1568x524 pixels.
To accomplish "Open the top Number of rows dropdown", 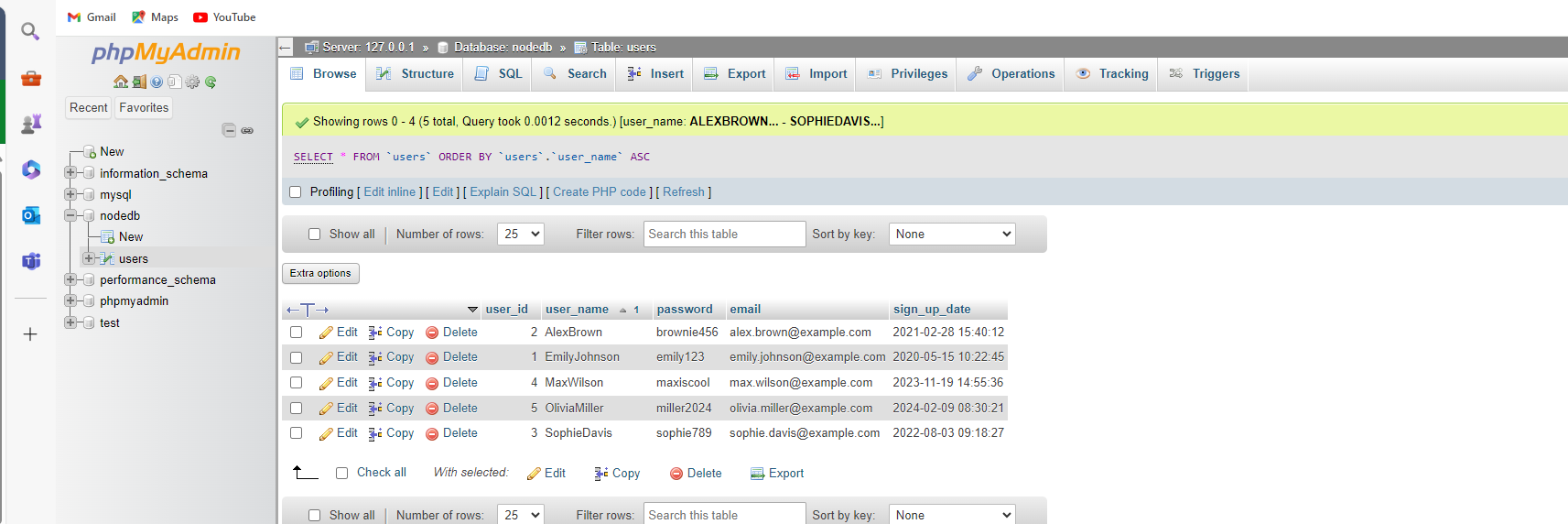I will pos(520,235).
